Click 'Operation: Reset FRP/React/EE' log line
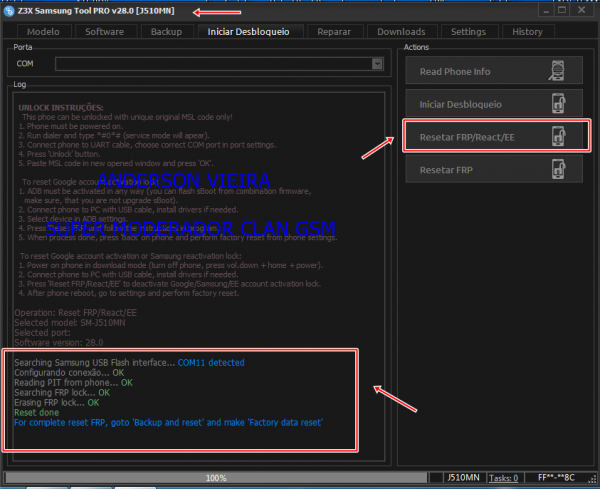Viewport: 600px width, 489px height. click(x=76, y=313)
